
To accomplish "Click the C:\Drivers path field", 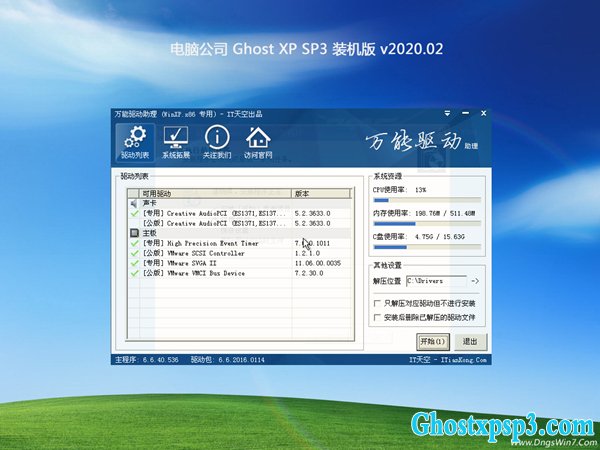I will point(436,281).
